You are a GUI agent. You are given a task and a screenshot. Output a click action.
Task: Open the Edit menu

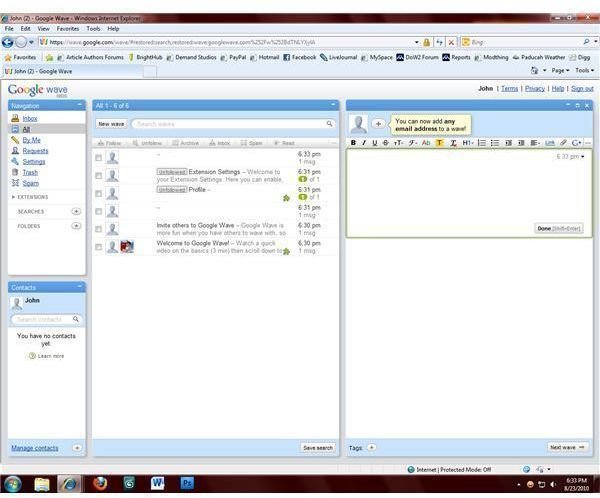(x=25, y=29)
